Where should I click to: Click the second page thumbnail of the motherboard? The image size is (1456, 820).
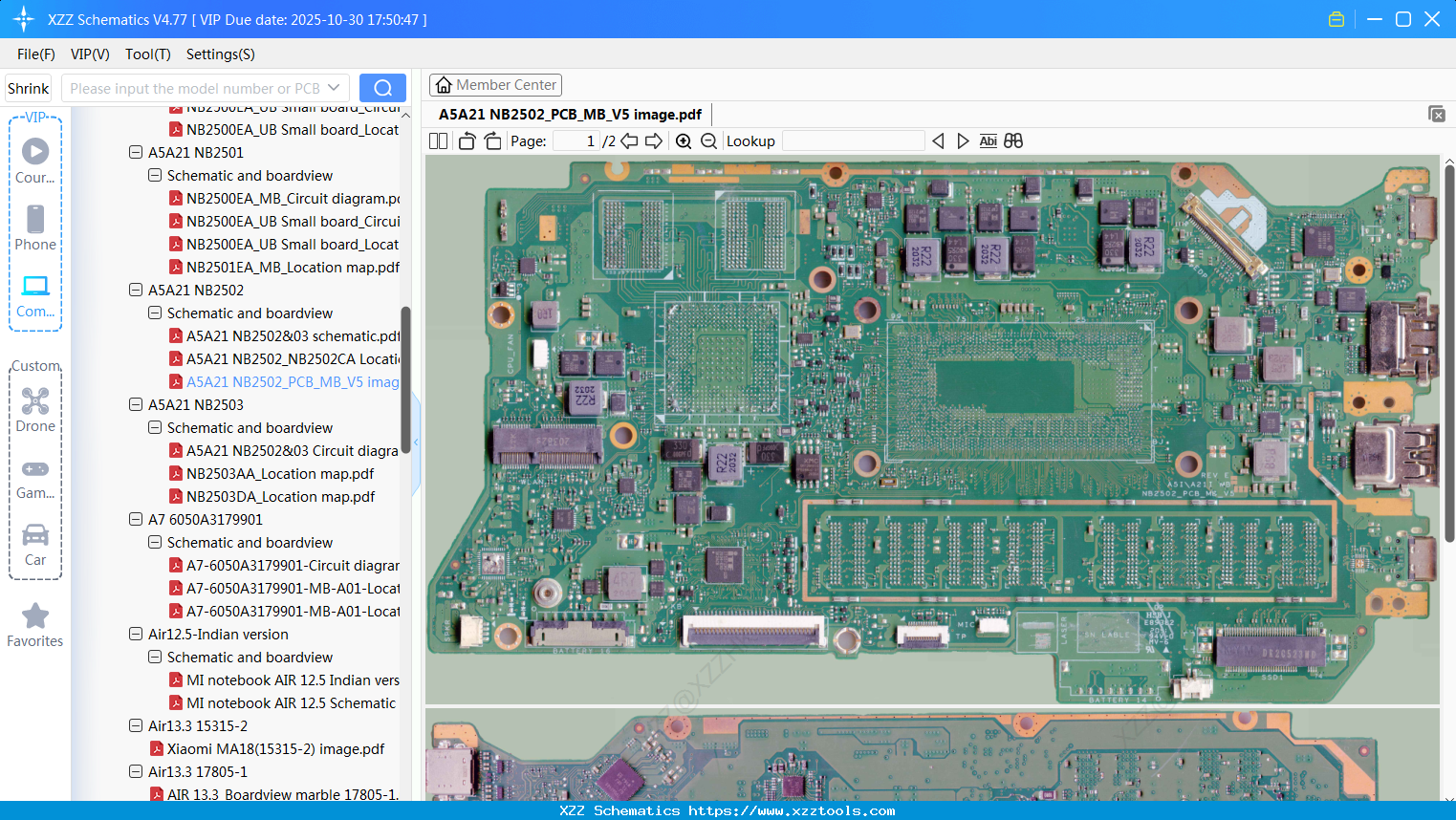coord(932,754)
